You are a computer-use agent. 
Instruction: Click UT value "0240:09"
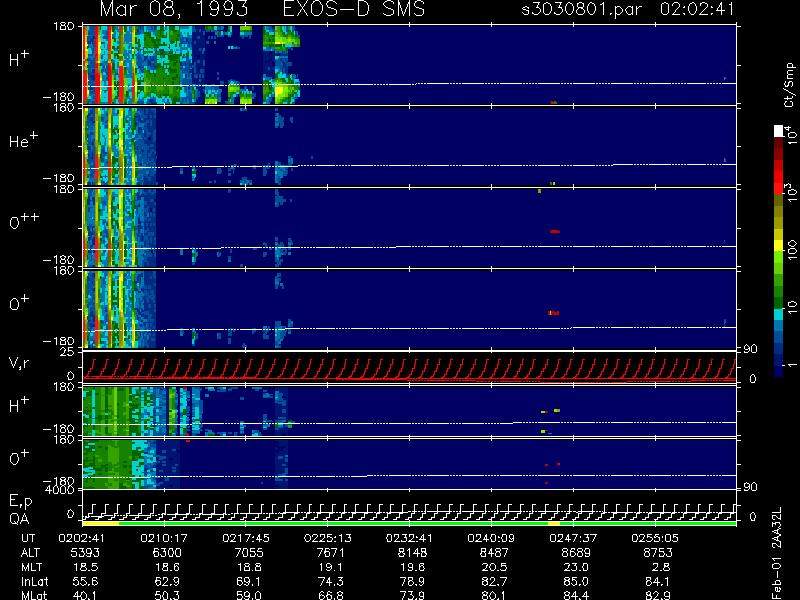click(x=492, y=538)
